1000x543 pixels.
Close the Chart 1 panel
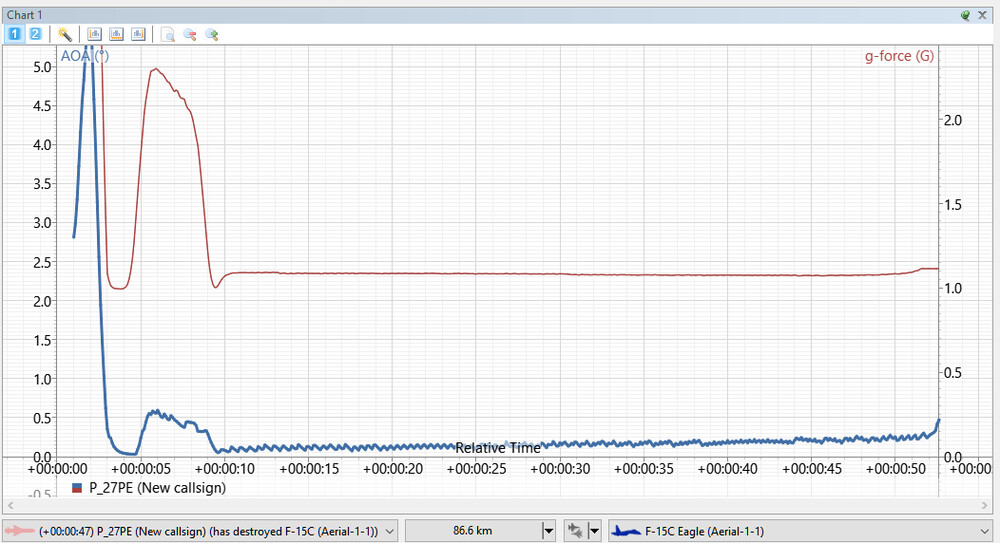tap(983, 15)
